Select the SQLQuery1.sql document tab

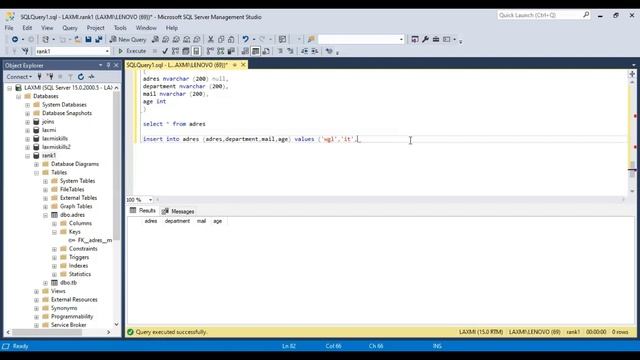(x=177, y=65)
